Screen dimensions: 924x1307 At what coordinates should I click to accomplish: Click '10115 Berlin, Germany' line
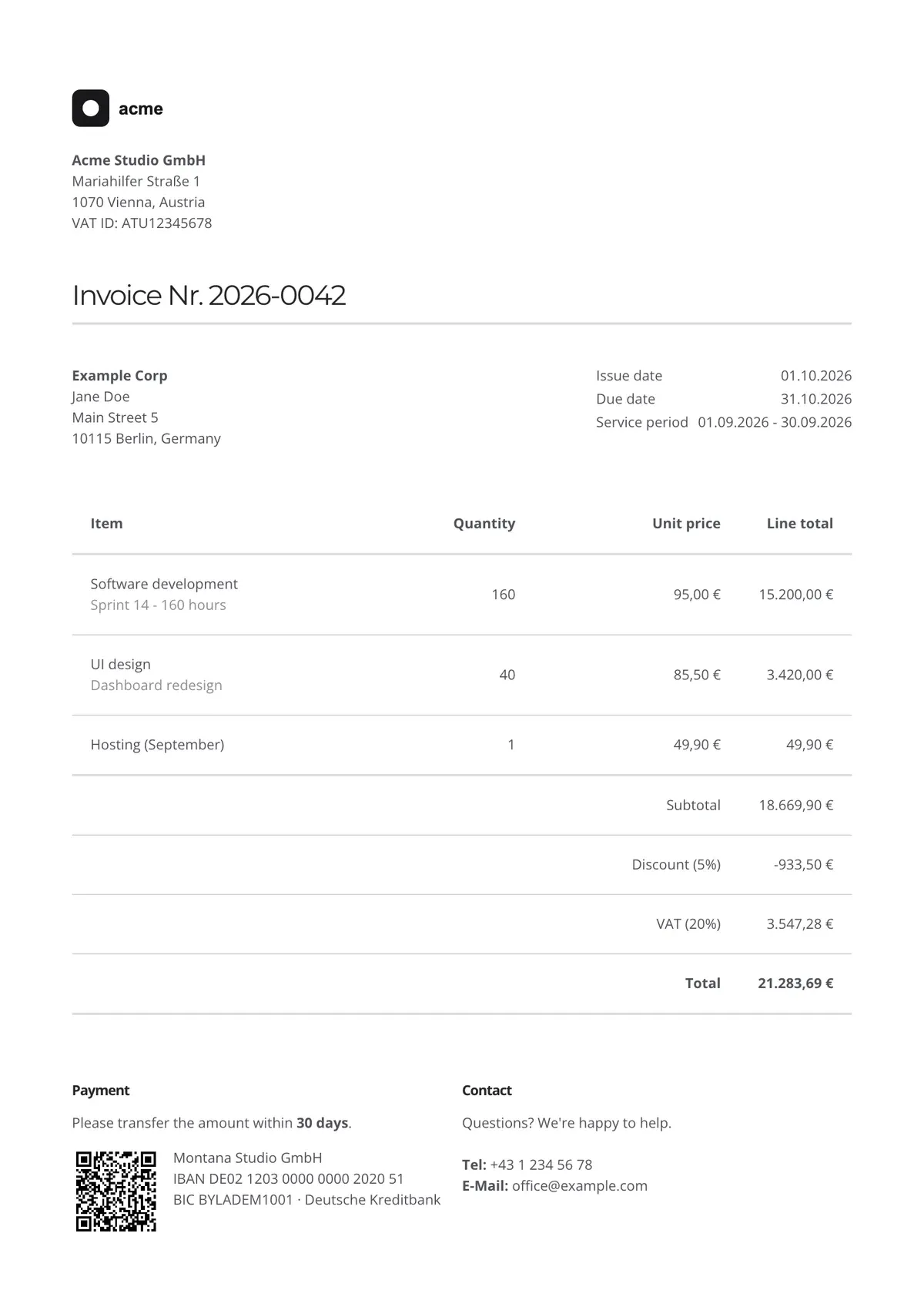coord(146,438)
